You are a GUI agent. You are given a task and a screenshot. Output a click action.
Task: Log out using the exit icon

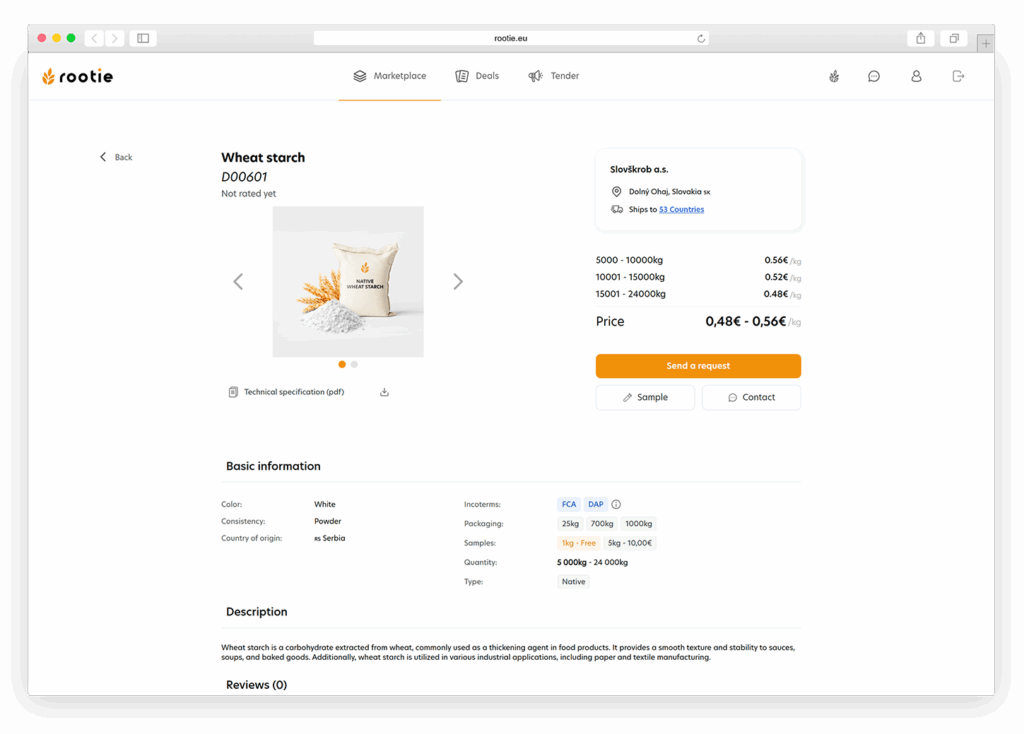pos(957,76)
